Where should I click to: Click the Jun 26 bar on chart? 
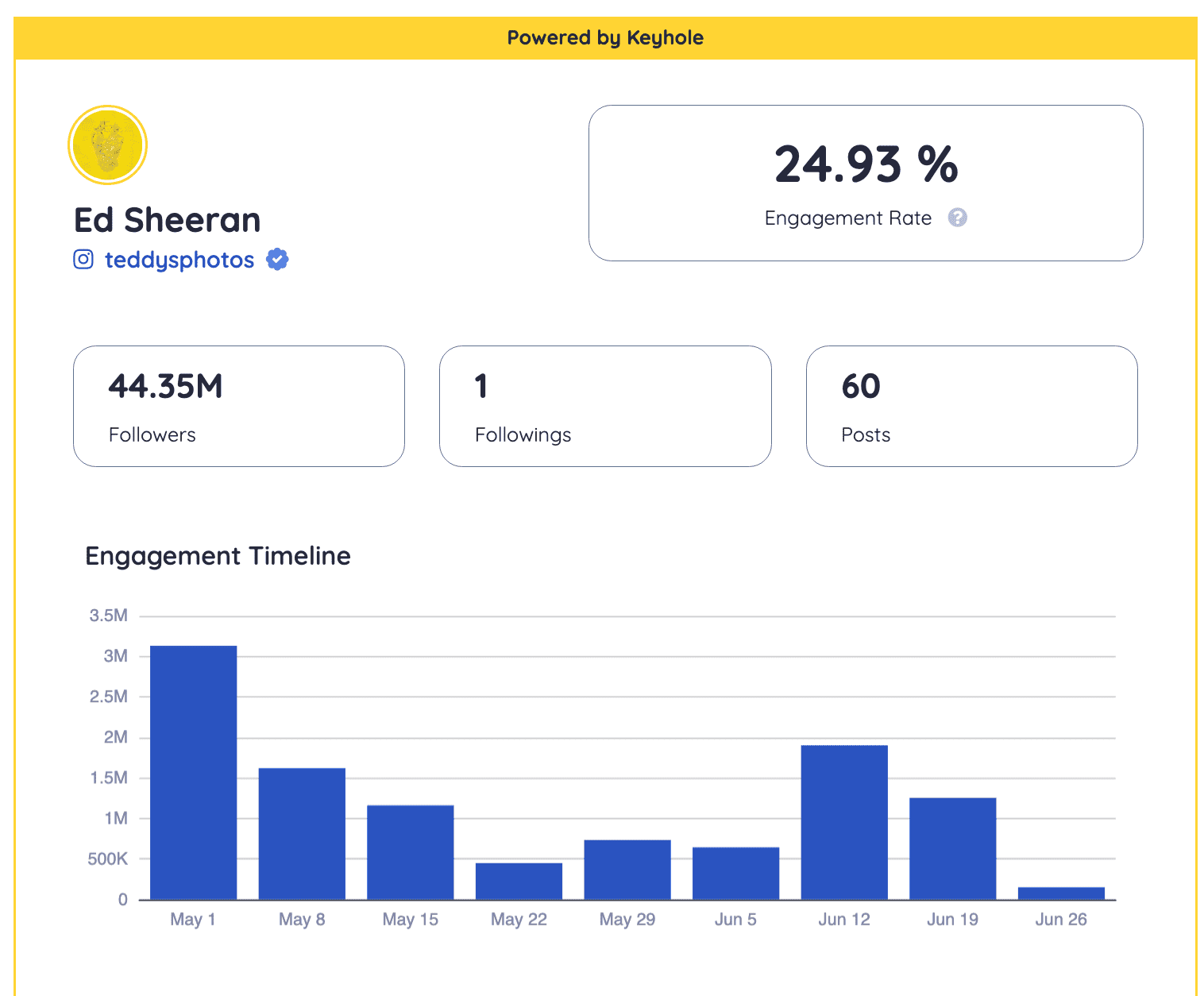tap(1060, 894)
